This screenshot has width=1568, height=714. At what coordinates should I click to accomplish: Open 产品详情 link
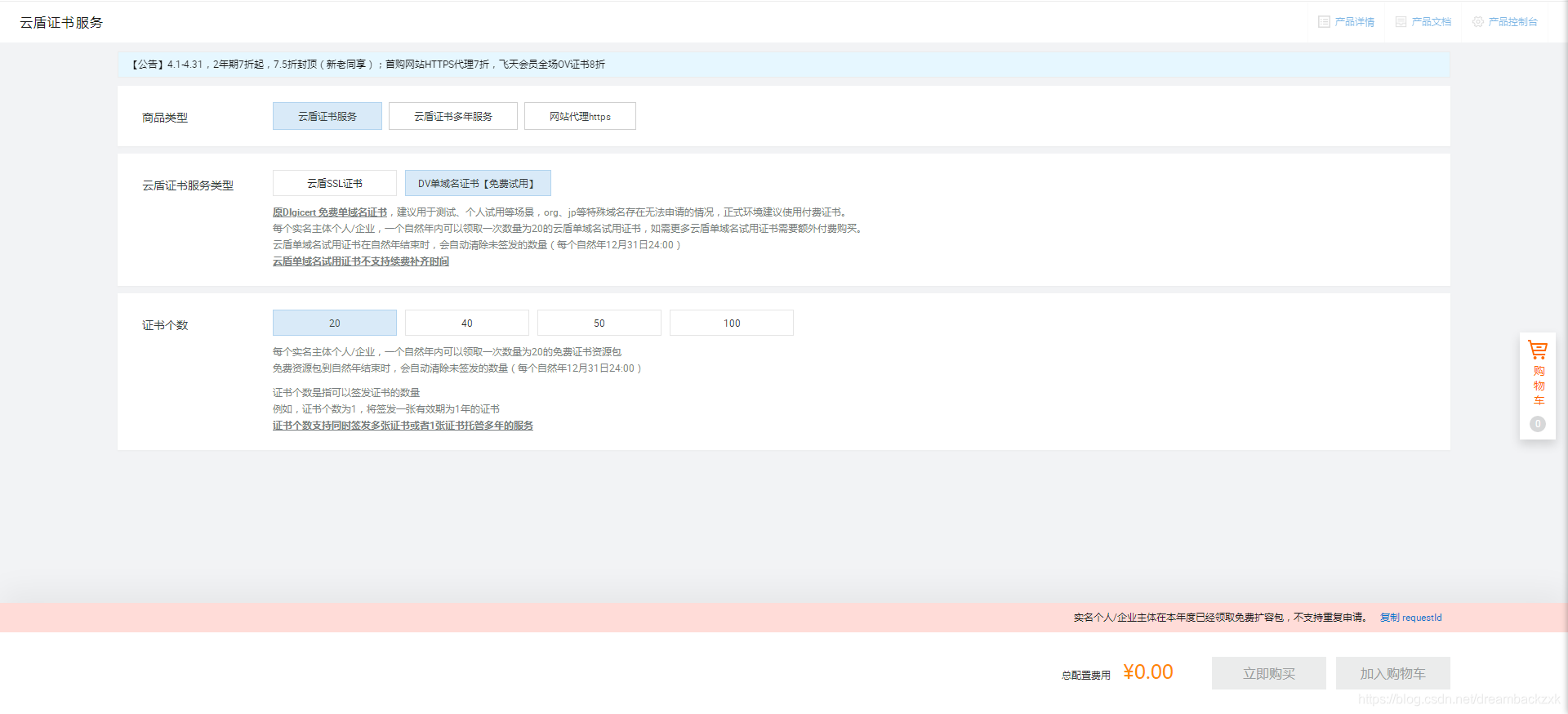click(x=1354, y=22)
